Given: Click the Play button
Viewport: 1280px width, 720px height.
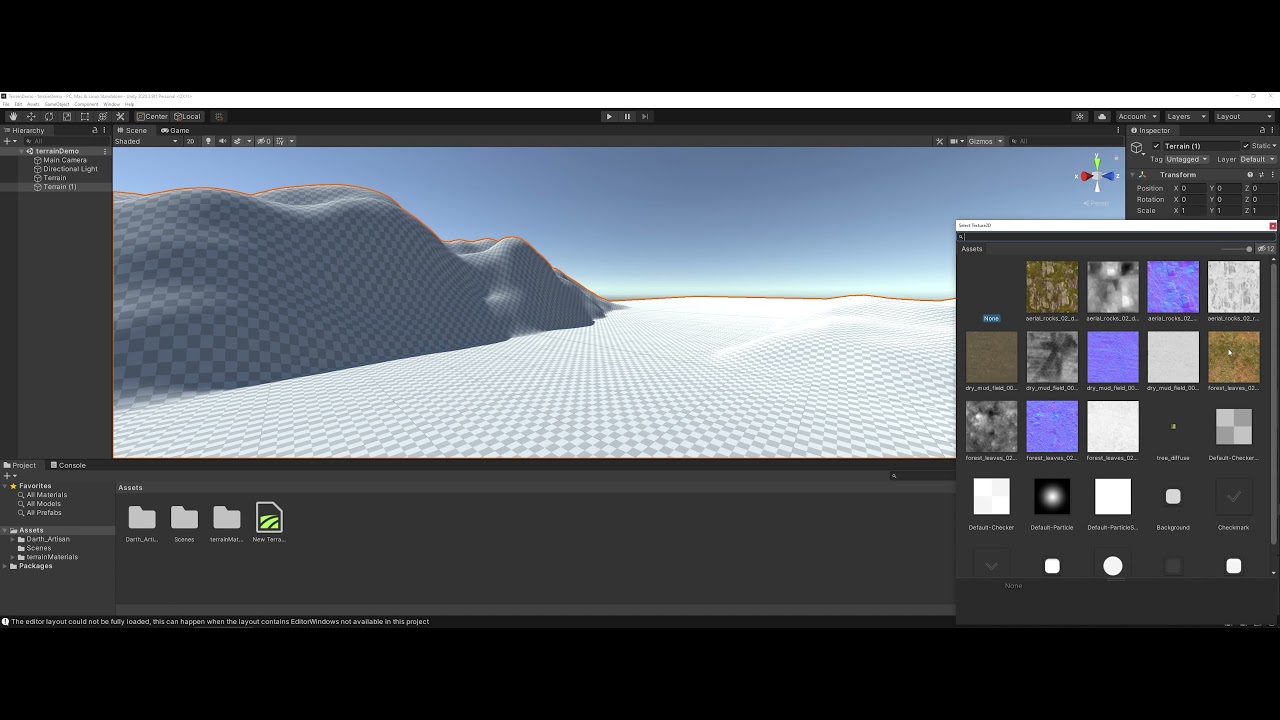Looking at the screenshot, I should [x=609, y=116].
